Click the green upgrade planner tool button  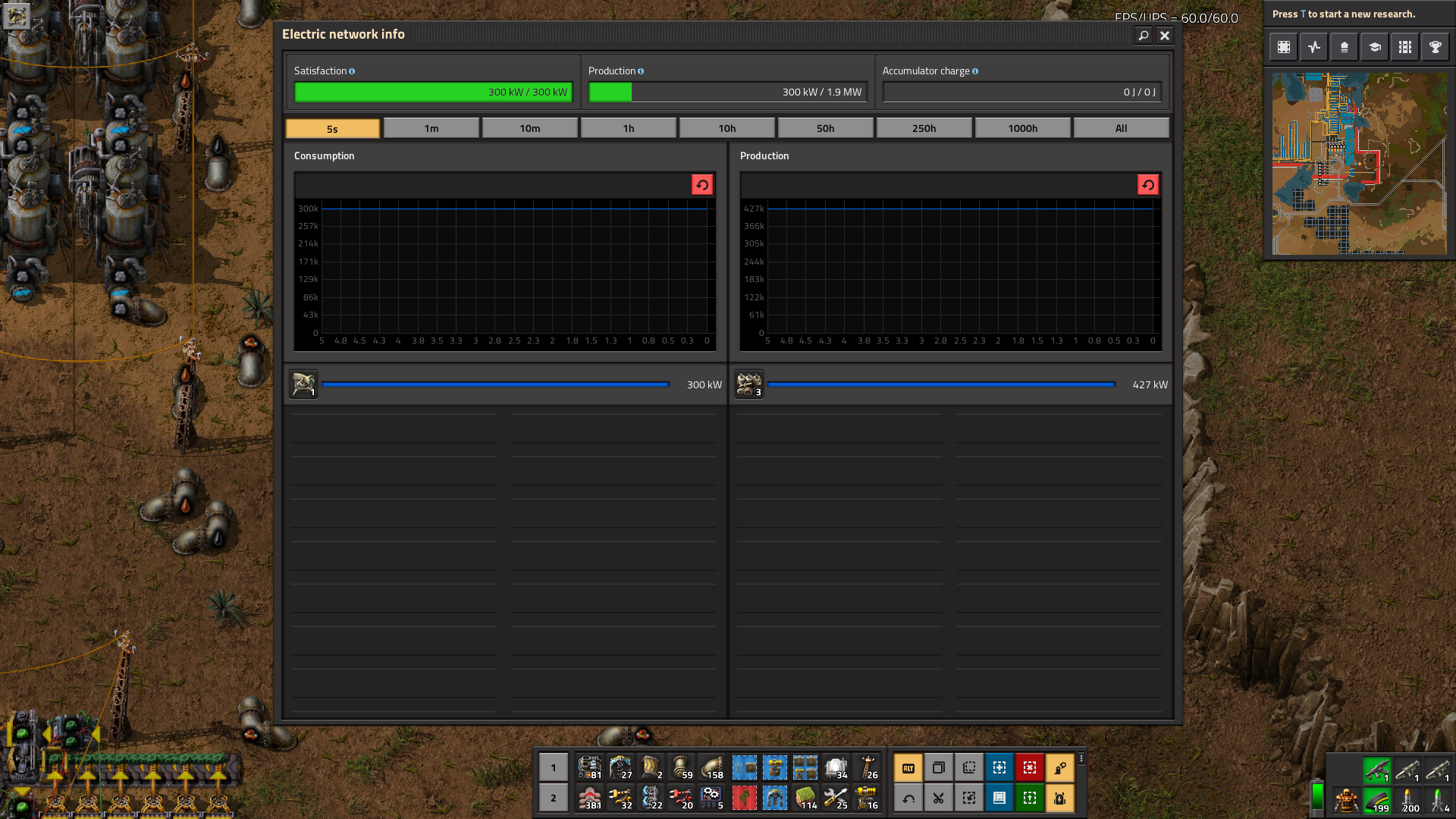(1030, 798)
